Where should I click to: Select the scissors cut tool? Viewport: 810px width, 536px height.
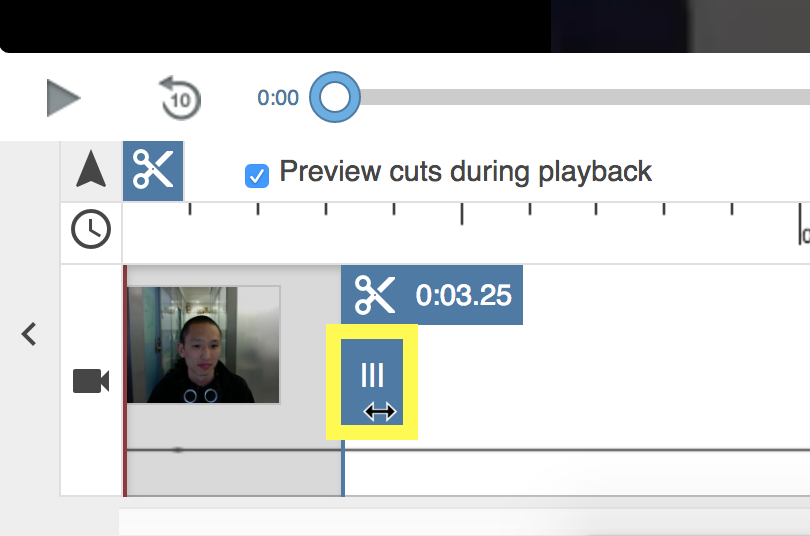[x=153, y=170]
